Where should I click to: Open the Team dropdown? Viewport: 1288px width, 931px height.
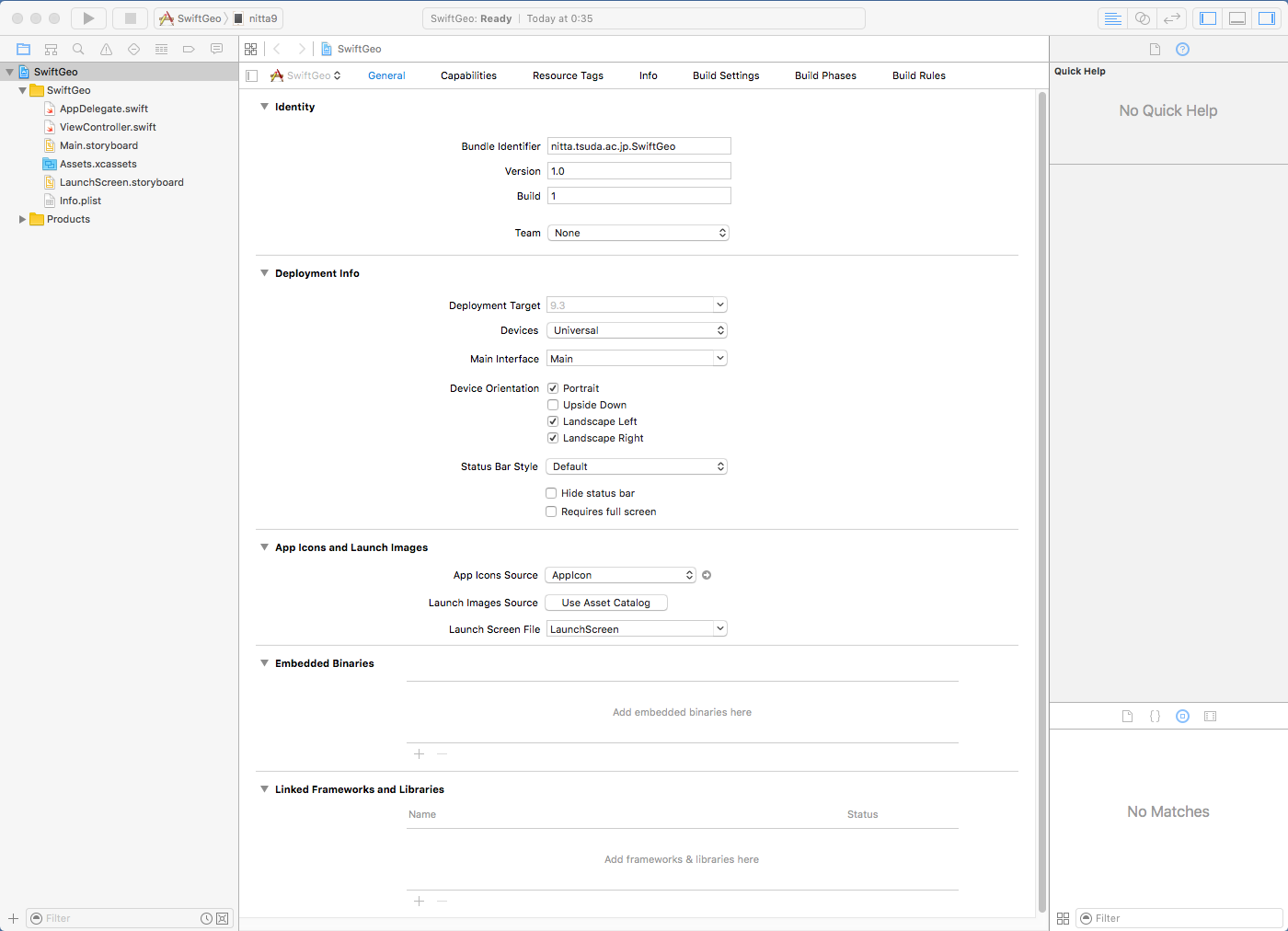point(638,233)
